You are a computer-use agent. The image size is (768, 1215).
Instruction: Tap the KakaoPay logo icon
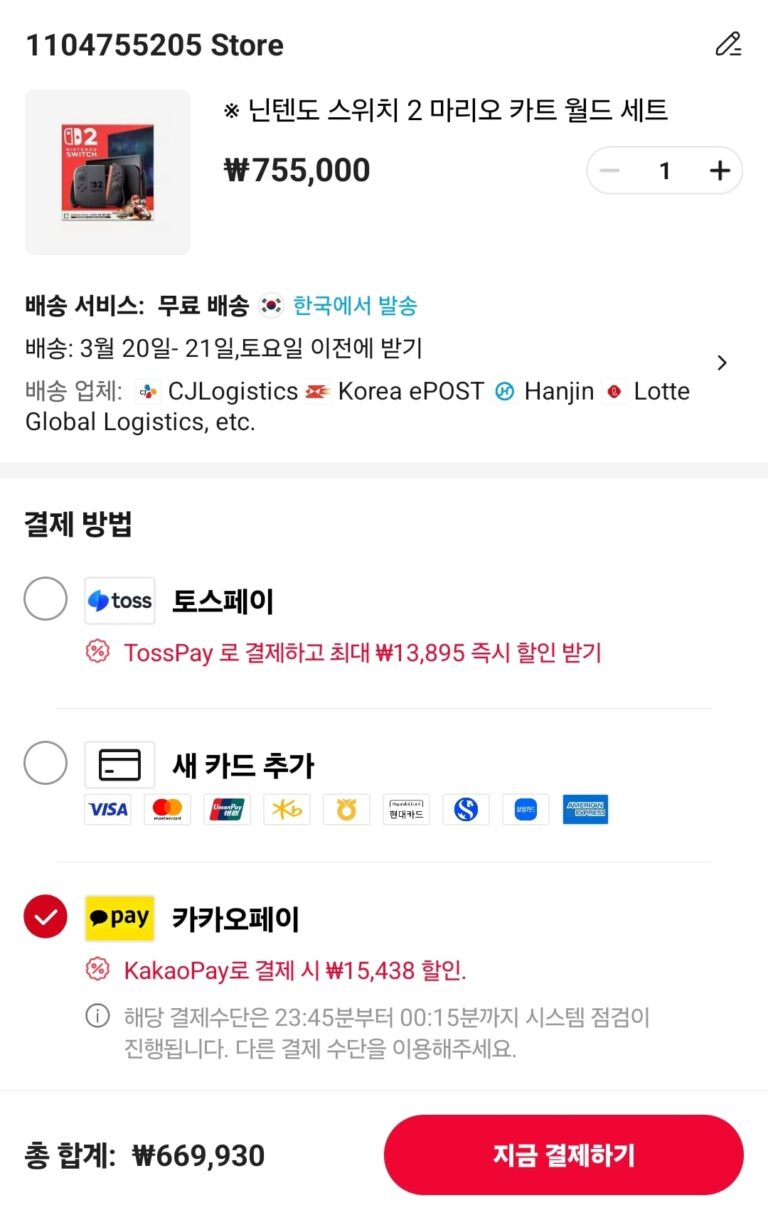(120, 918)
